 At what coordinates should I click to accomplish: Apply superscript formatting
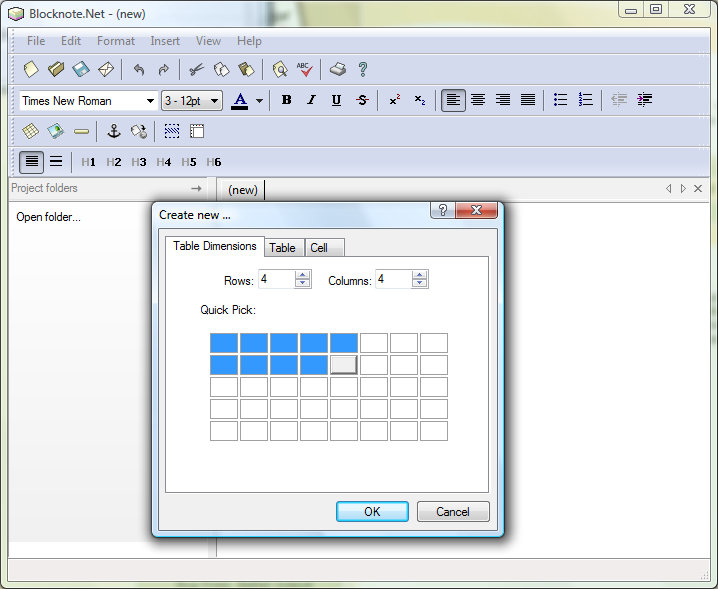click(x=395, y=100)
